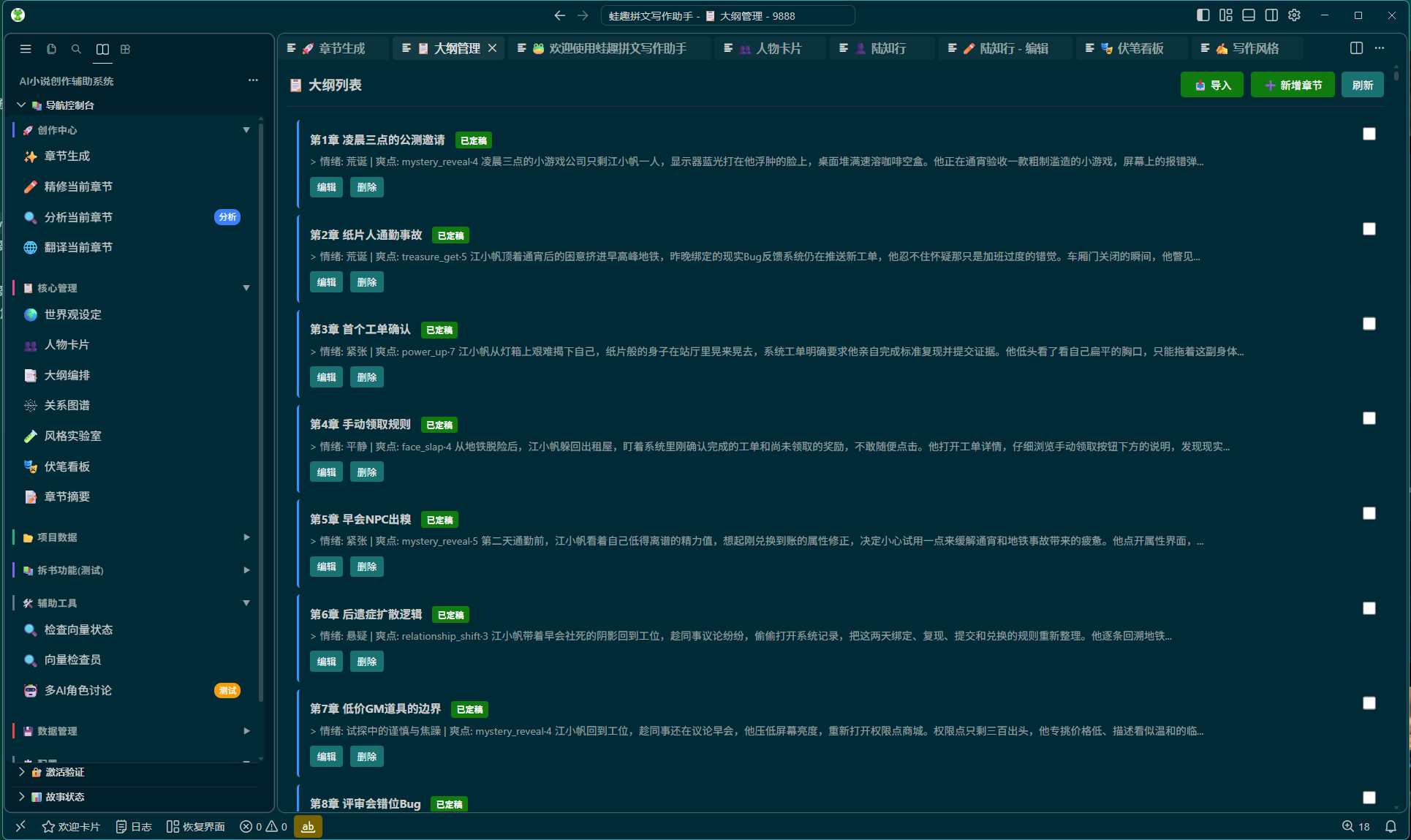The image size is (1411, 840).
Task: Click 恢复界面 in status bar
Action: [196, 827]
